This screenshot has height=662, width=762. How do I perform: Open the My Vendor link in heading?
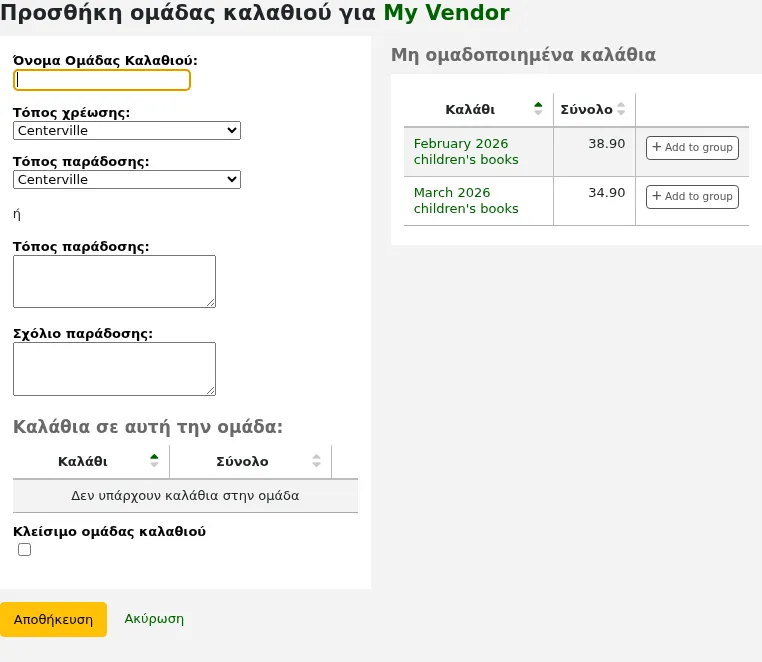click(447, 12)
